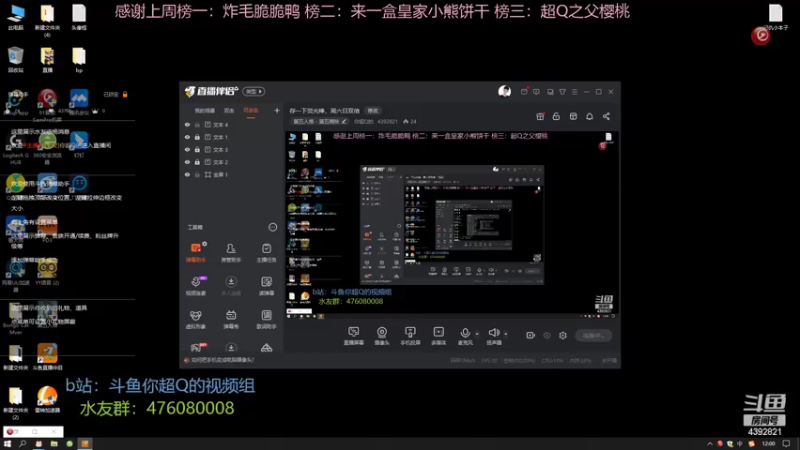Click room number 4392821 in header

tap(387, 122)
